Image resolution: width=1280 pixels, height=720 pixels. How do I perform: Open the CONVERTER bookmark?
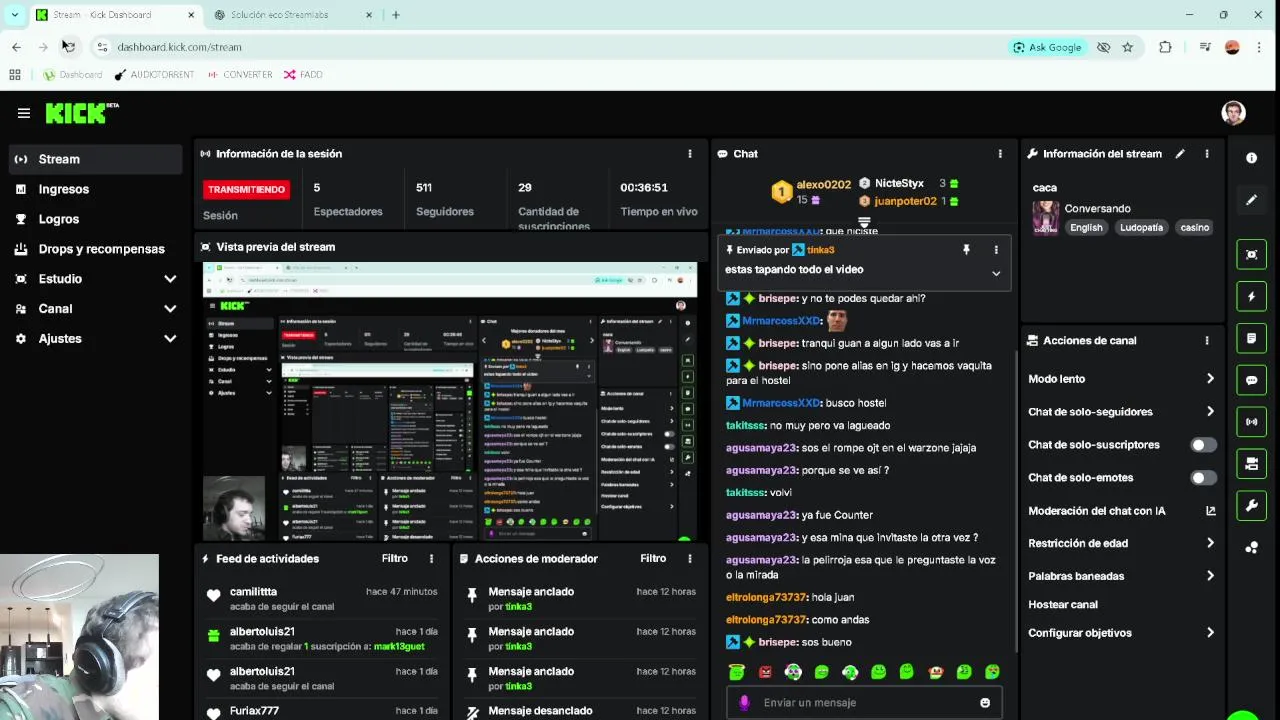click(240, 75)
